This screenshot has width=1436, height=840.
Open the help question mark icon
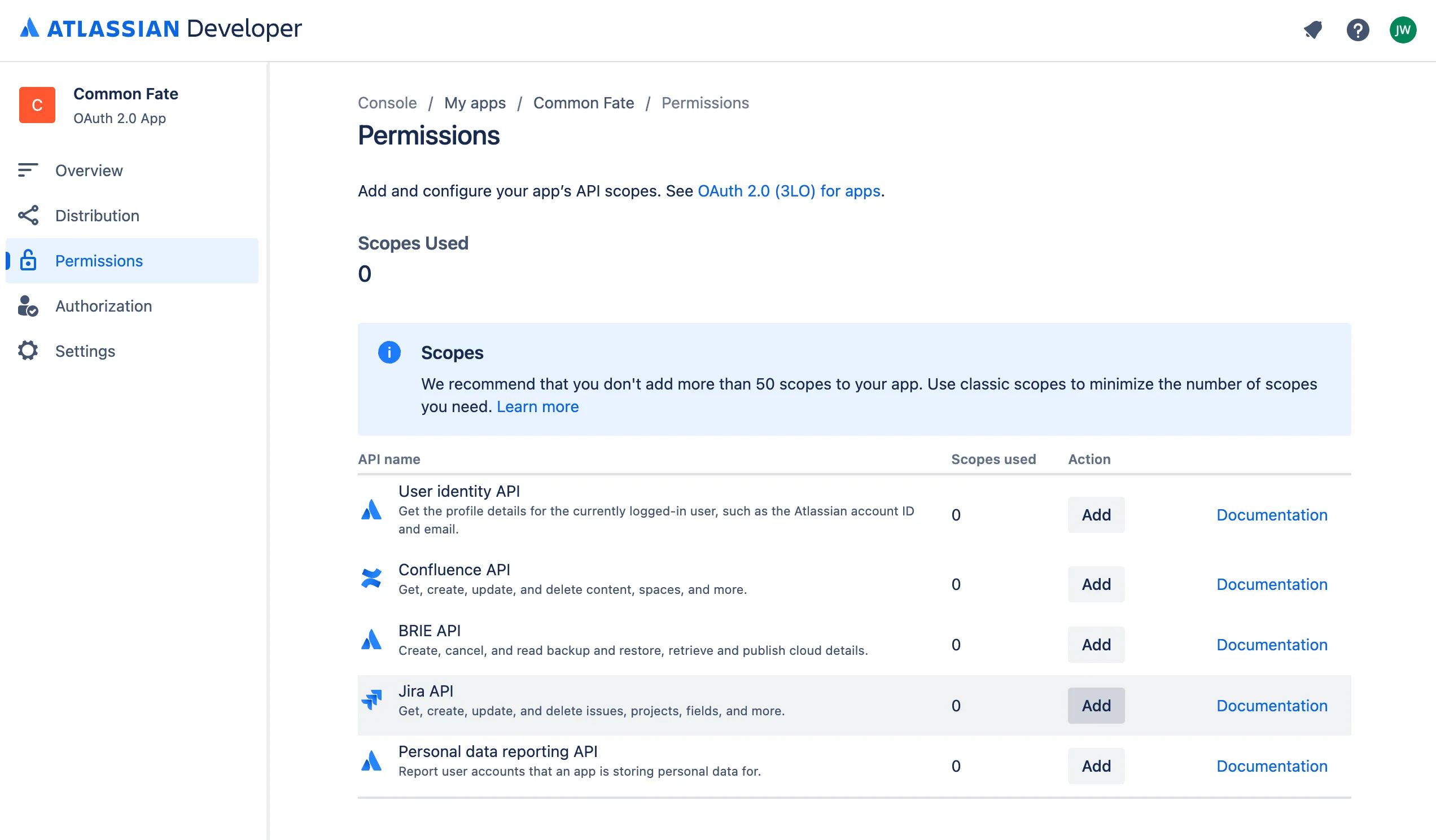click(x=1358, y=29)
